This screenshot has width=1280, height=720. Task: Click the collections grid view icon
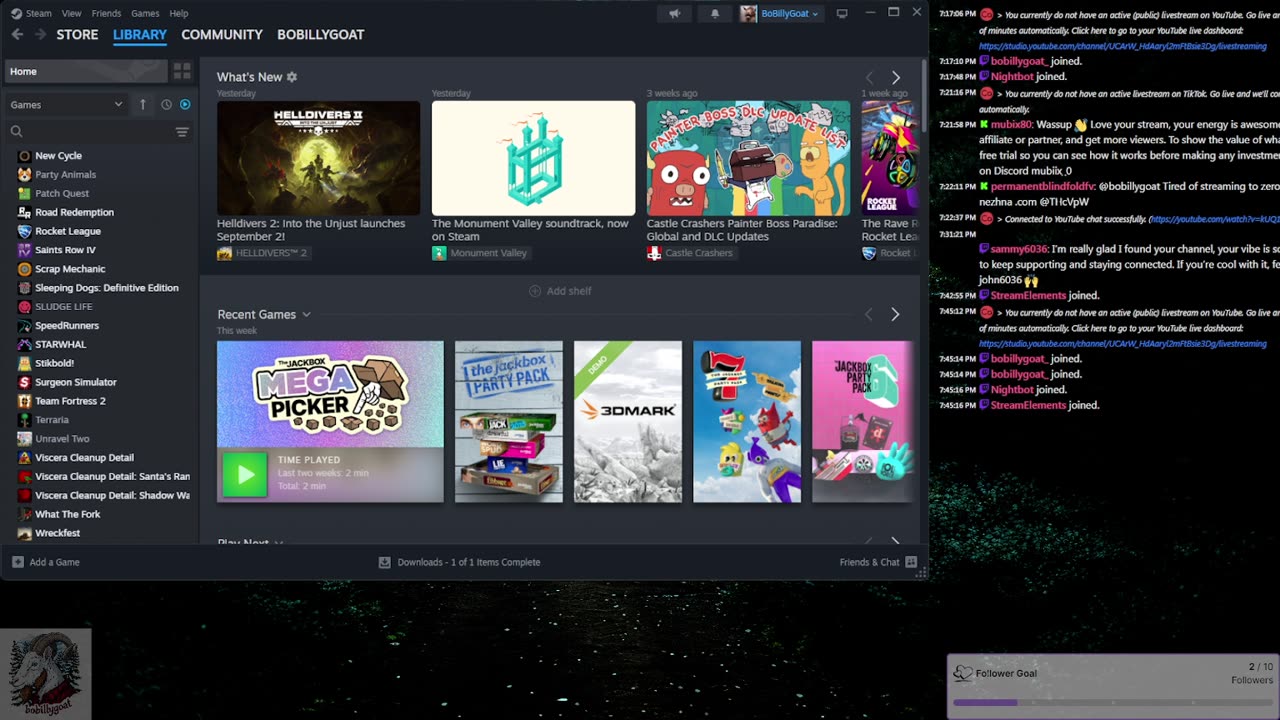[x=182, y=71]
